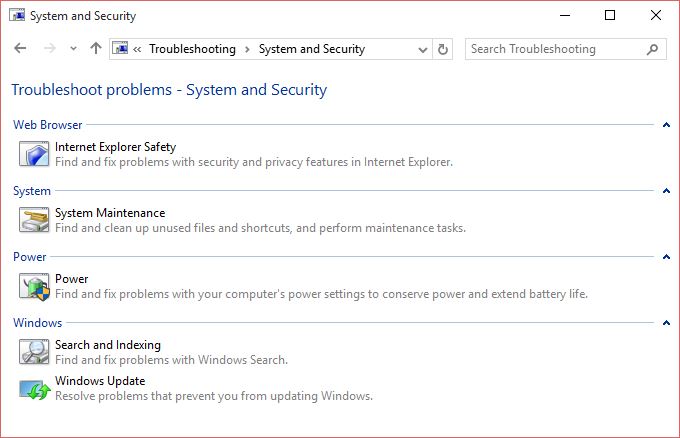Run the Power troubleshooter link
680x438 pixels.
[72, 279]
